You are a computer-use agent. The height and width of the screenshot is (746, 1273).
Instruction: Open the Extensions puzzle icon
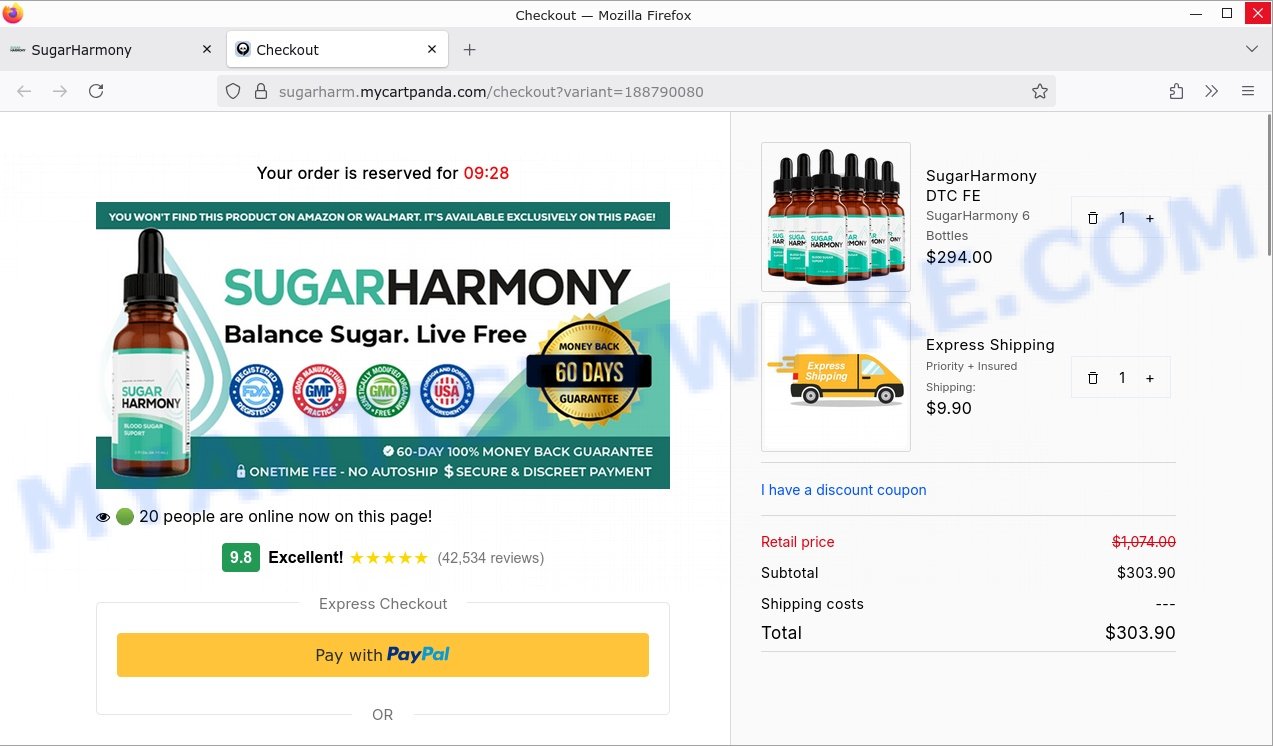[x=1176, y=91]
